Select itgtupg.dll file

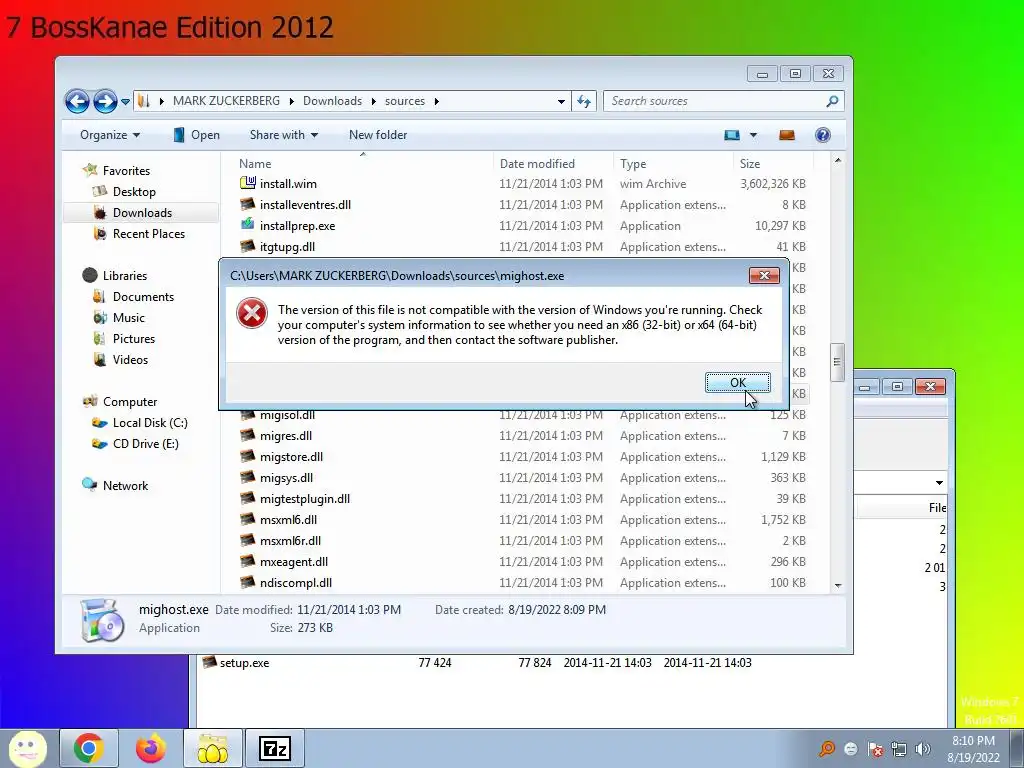pos(287,247)
